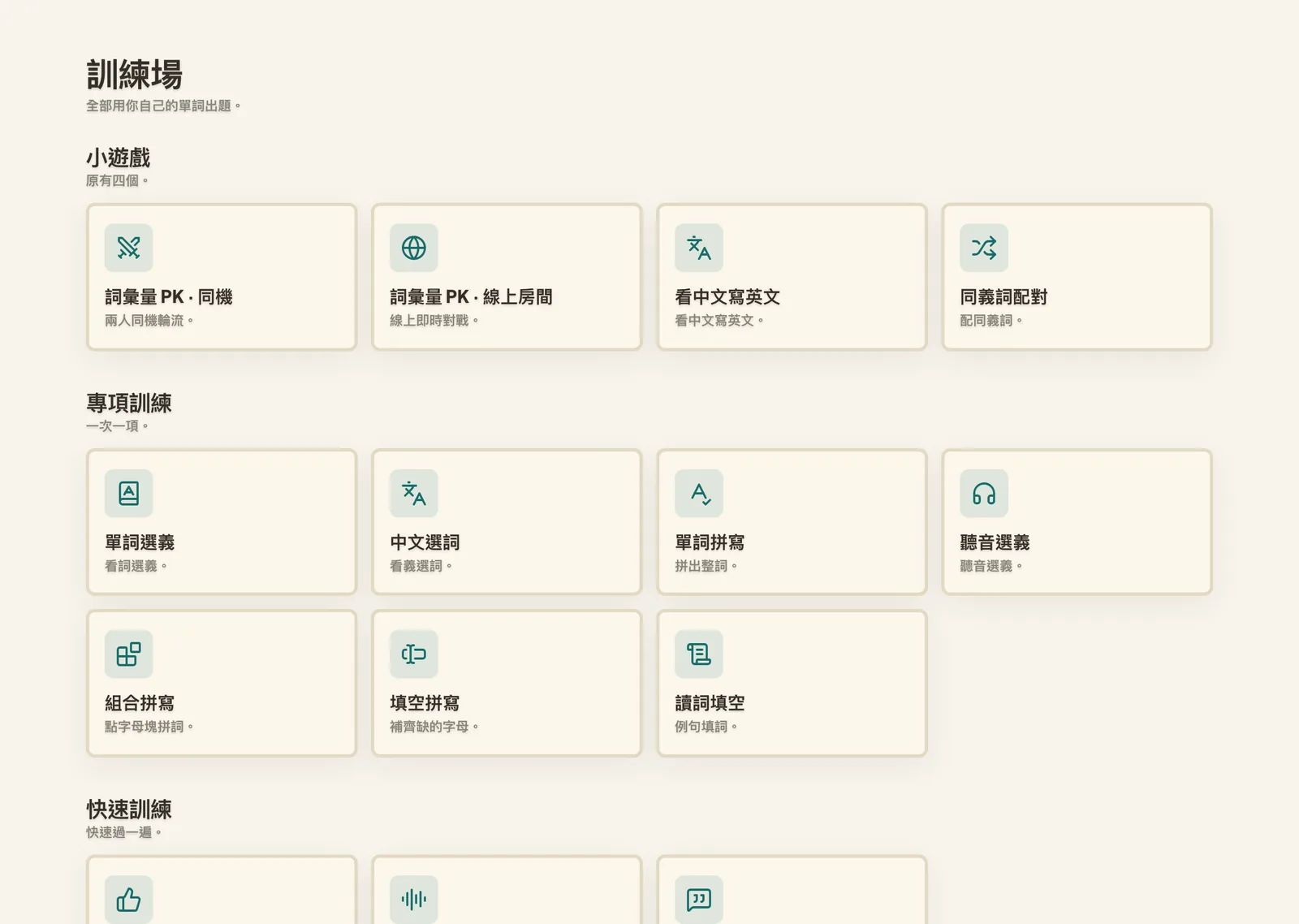This screenshot has width=1299, height=924.
Task: Click the shuffle icon for 同義詞配對
Action: (984, 248)
